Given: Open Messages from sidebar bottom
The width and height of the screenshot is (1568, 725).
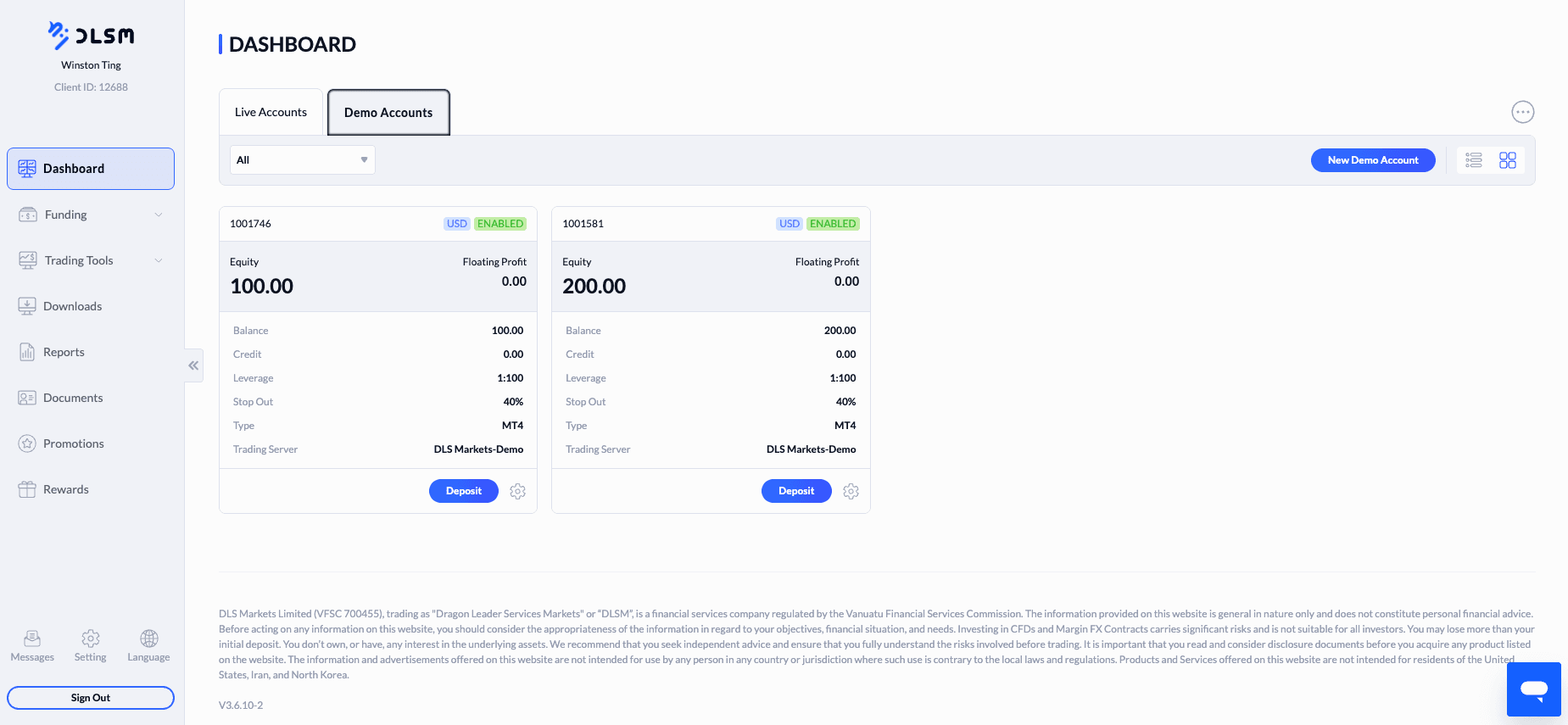Looking at the screenshot, I should [32, 646].
